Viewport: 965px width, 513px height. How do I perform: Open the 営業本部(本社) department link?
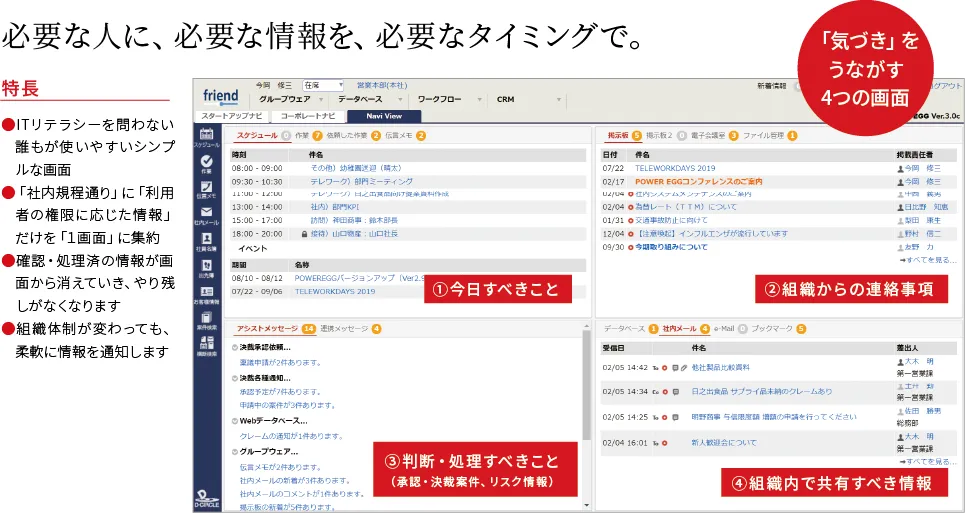point(382,86)
